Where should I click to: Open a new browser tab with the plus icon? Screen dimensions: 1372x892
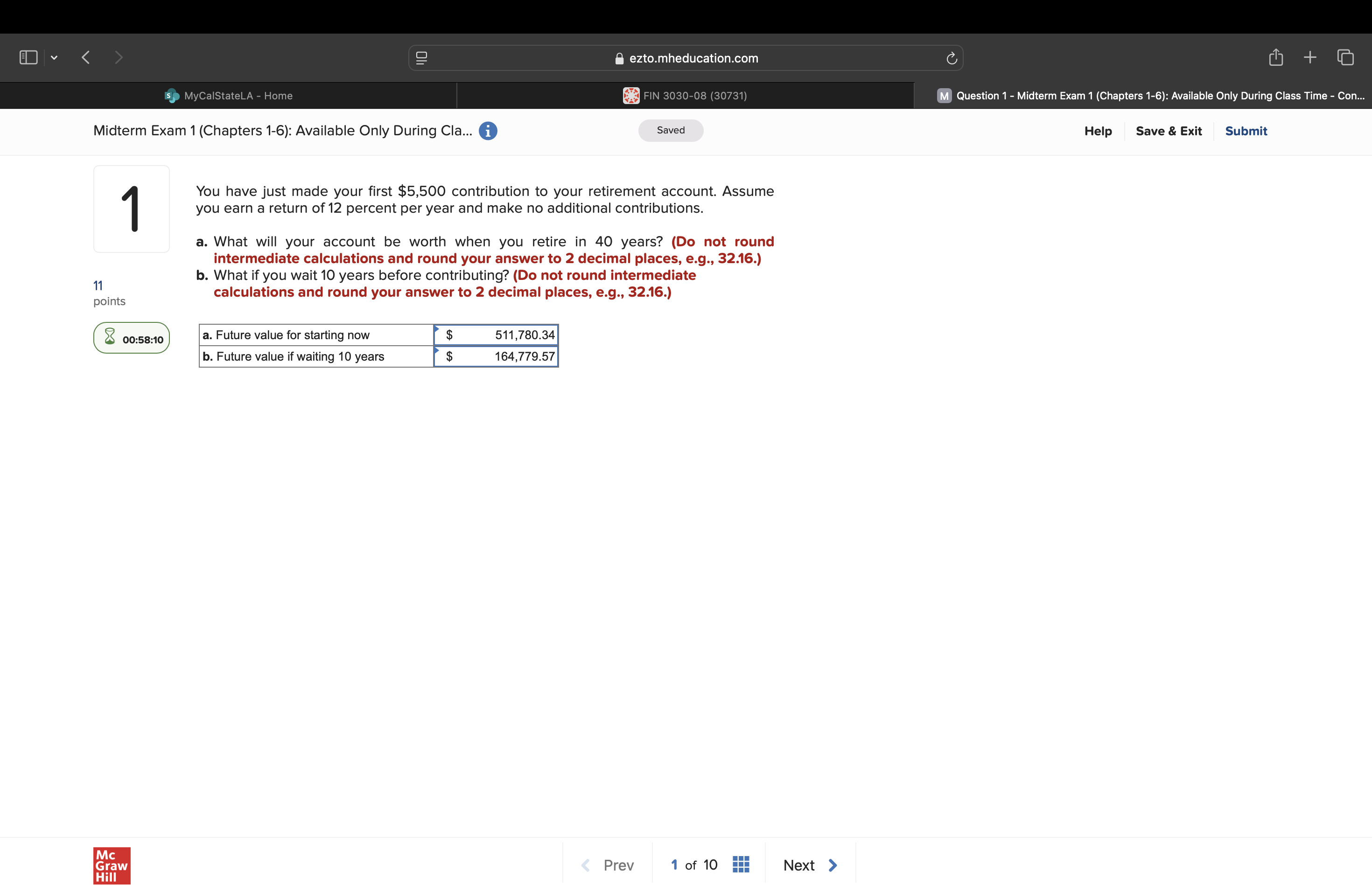(1310, 57)
